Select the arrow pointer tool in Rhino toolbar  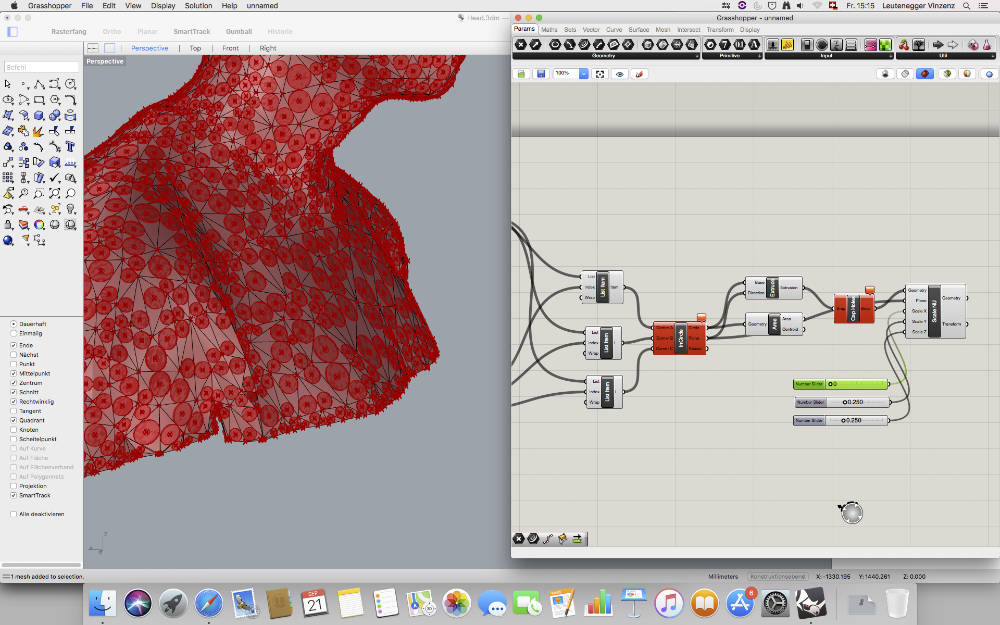point(8,84)
